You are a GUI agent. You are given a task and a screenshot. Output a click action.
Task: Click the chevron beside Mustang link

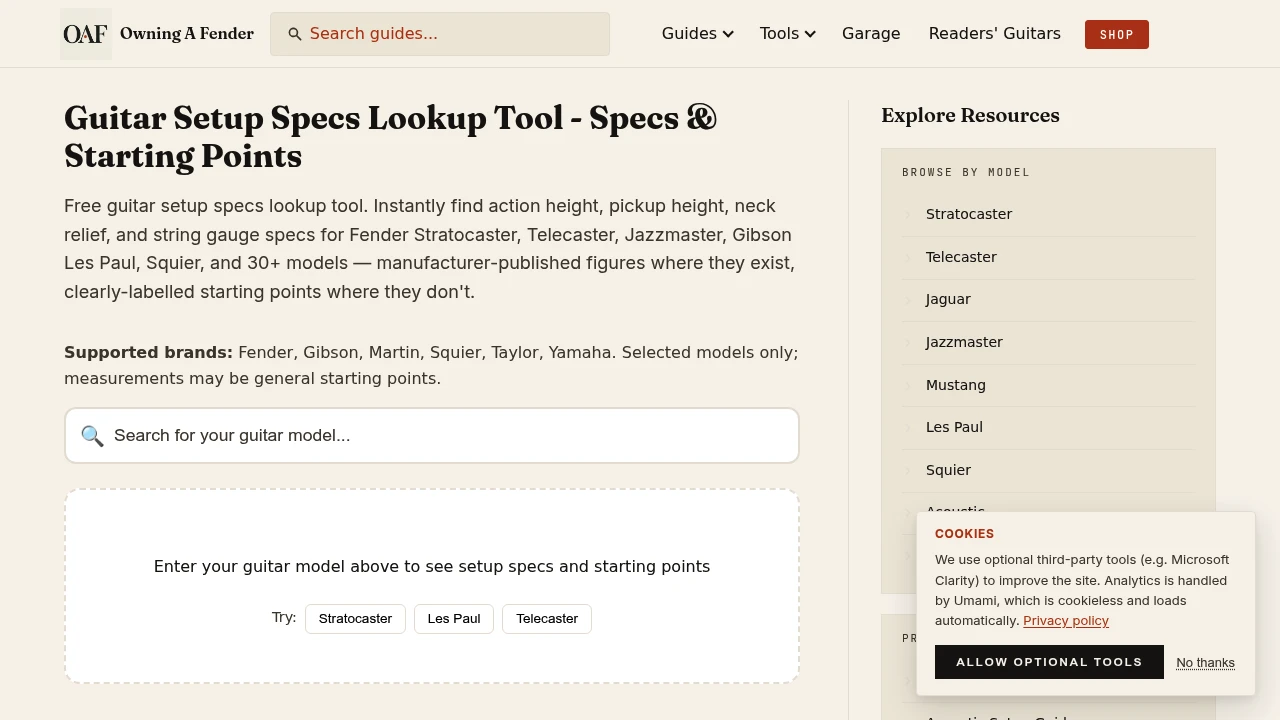pos(908,385)
